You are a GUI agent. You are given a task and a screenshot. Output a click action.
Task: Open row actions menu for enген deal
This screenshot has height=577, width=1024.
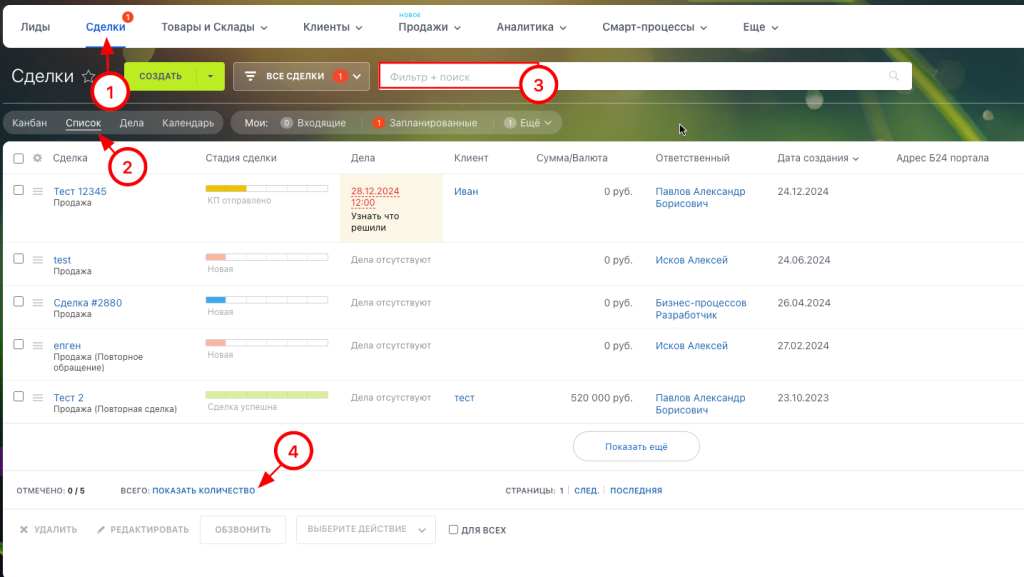(x=38, y=345)
